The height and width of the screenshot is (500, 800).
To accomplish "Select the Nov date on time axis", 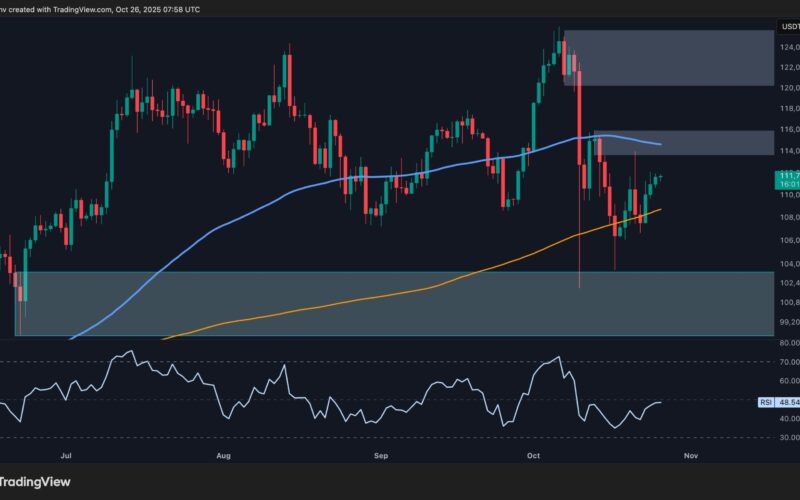I will tap(691, 453).
